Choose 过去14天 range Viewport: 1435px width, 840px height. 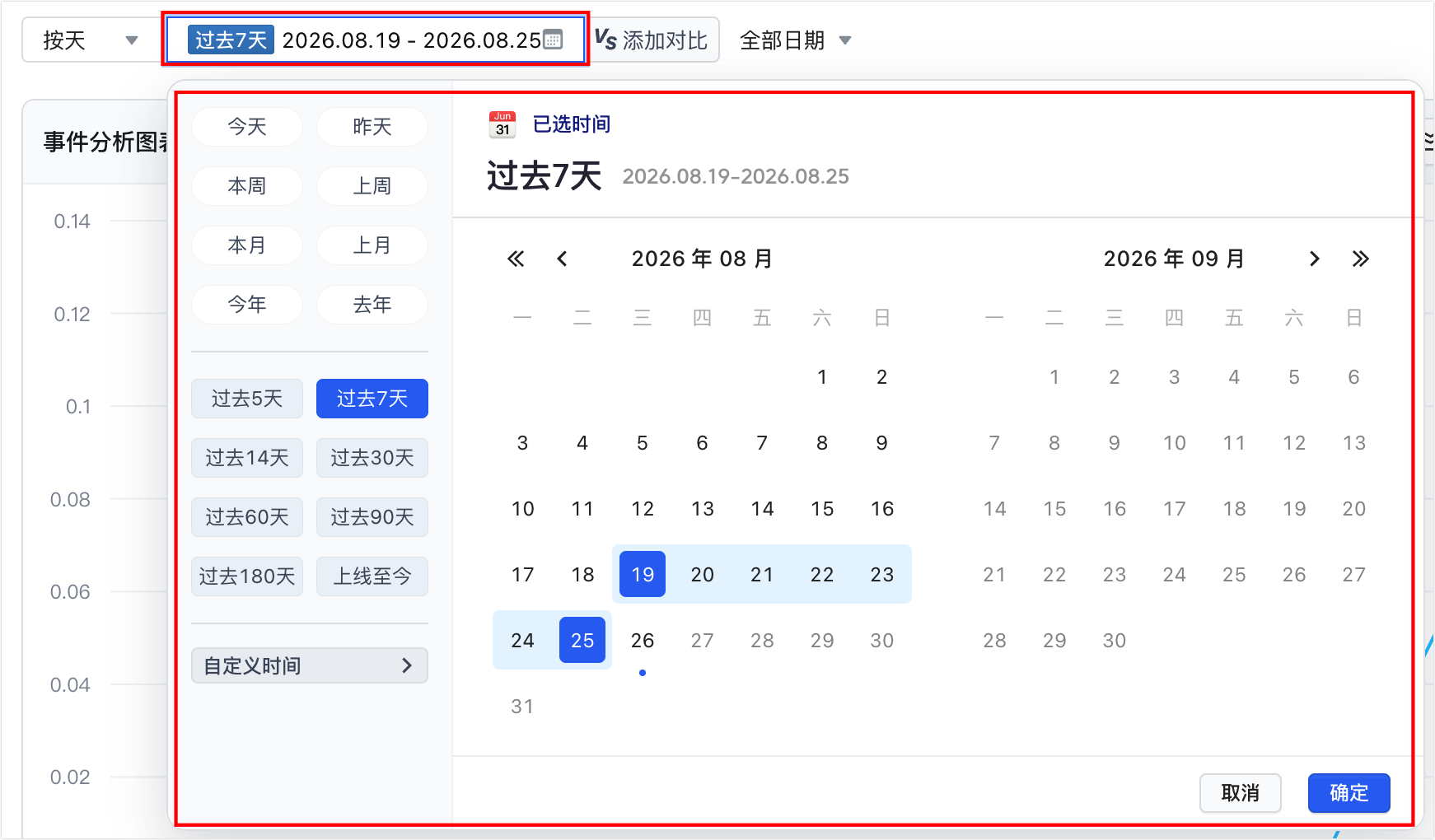click(247, 458)
